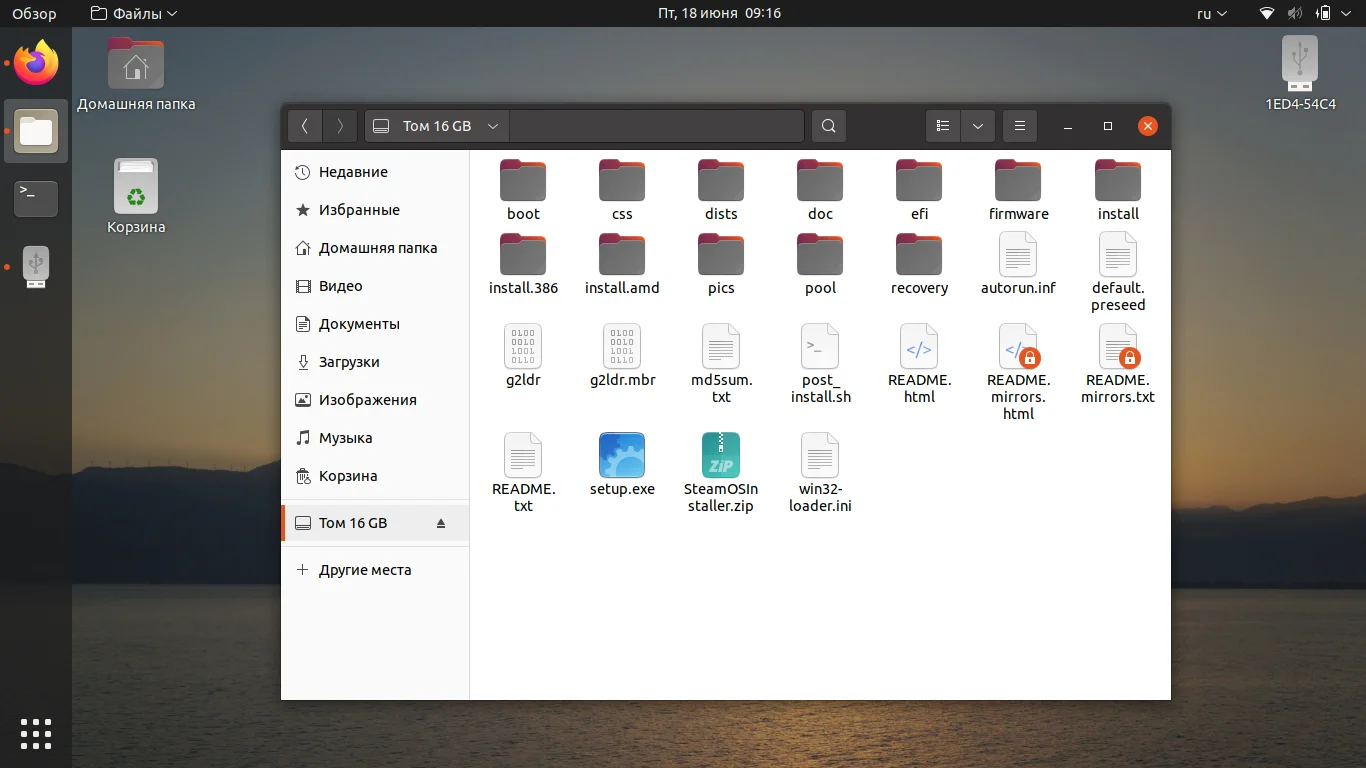The width and height of the screenshot is (1366, 768).
Task: Click the 1ED4-54C4 USB drive desktop icon
Action: [1299, 62]
